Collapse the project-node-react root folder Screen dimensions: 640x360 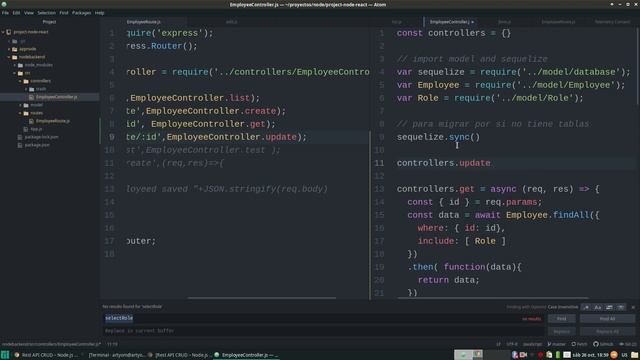[4, 32]
